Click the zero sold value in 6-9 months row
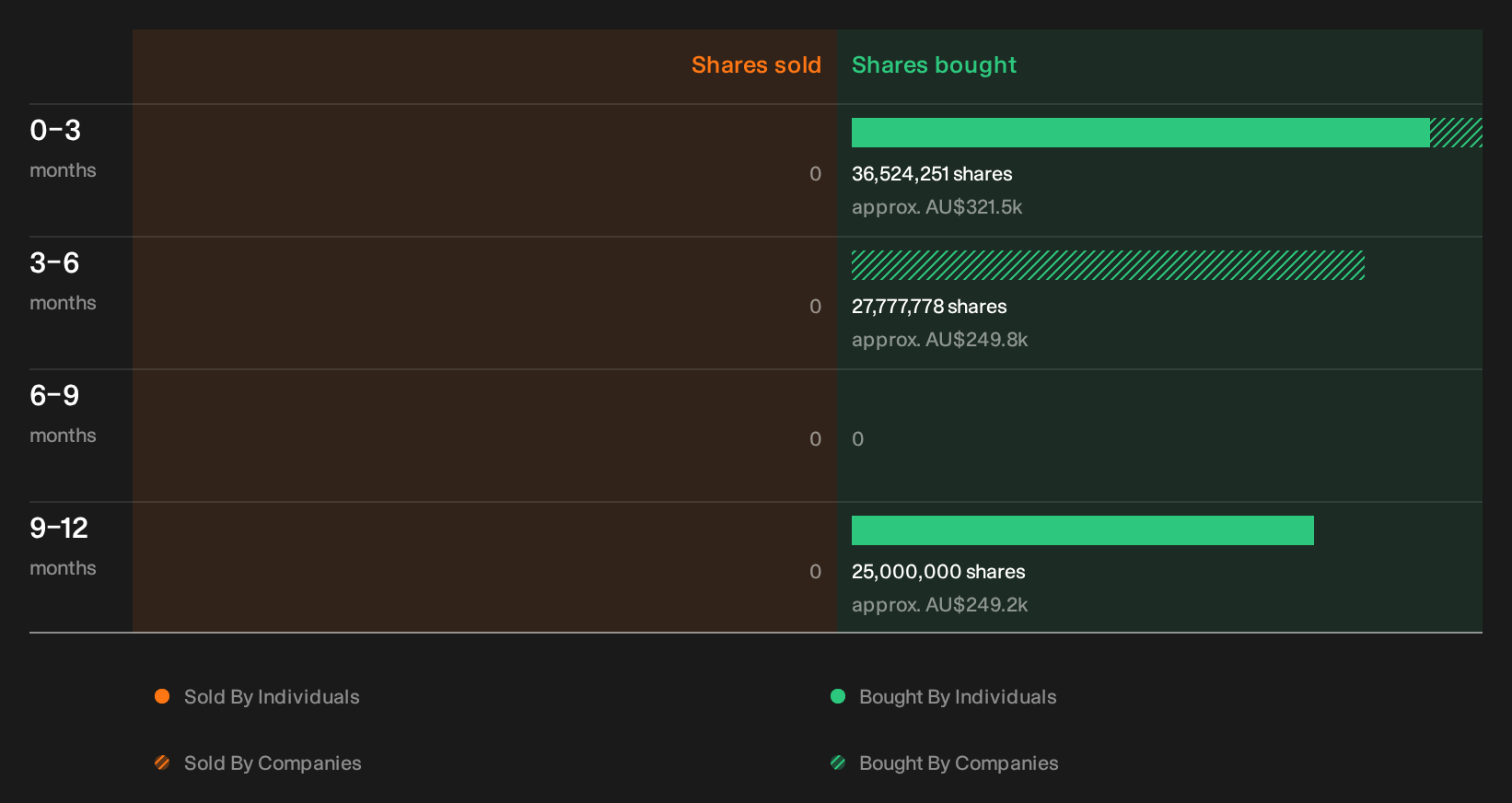The height and width of the screenshot is (803, 1512). [815, 439]
